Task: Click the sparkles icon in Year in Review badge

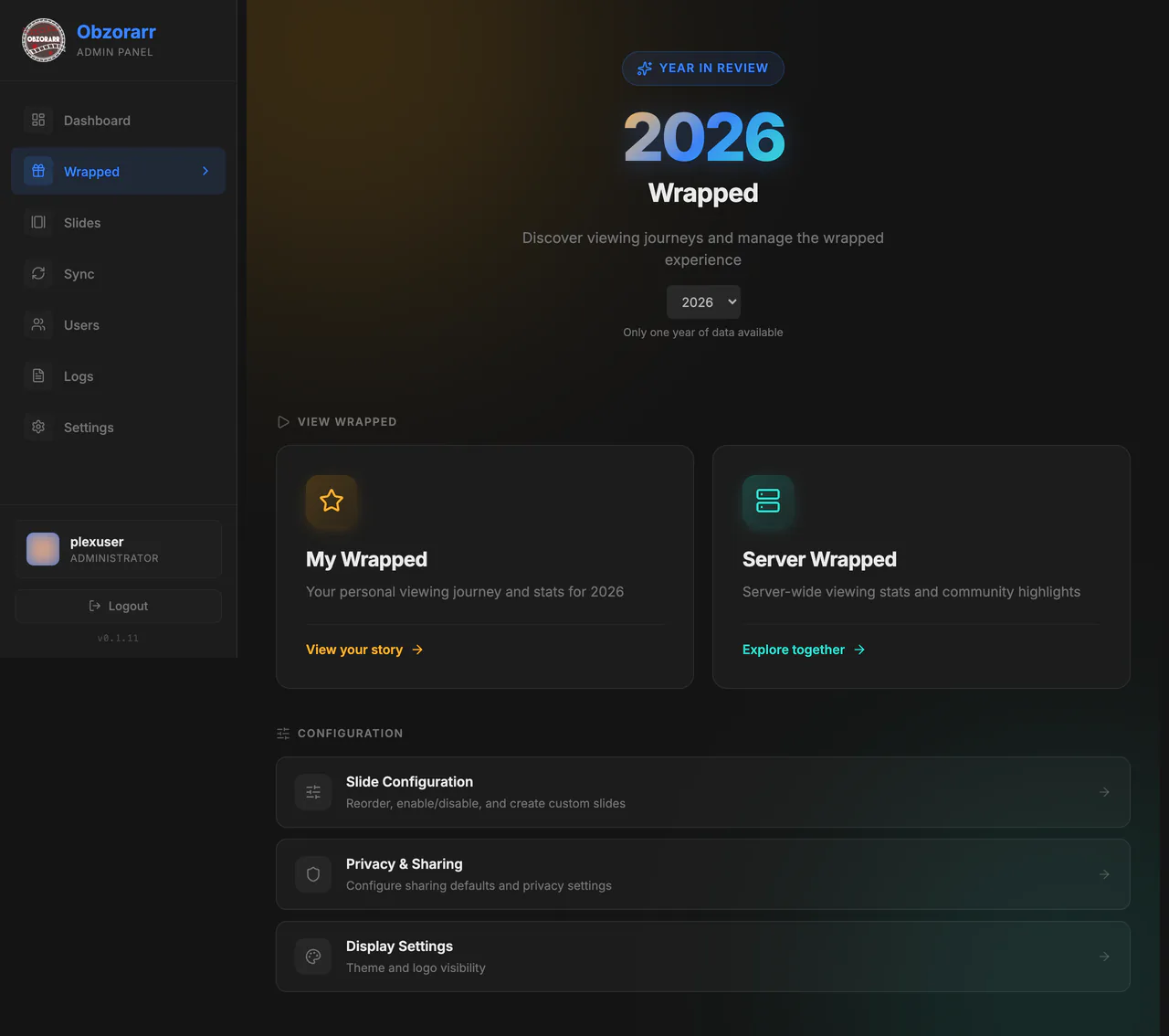Action: pyautogui.click(x=645, y=69)
